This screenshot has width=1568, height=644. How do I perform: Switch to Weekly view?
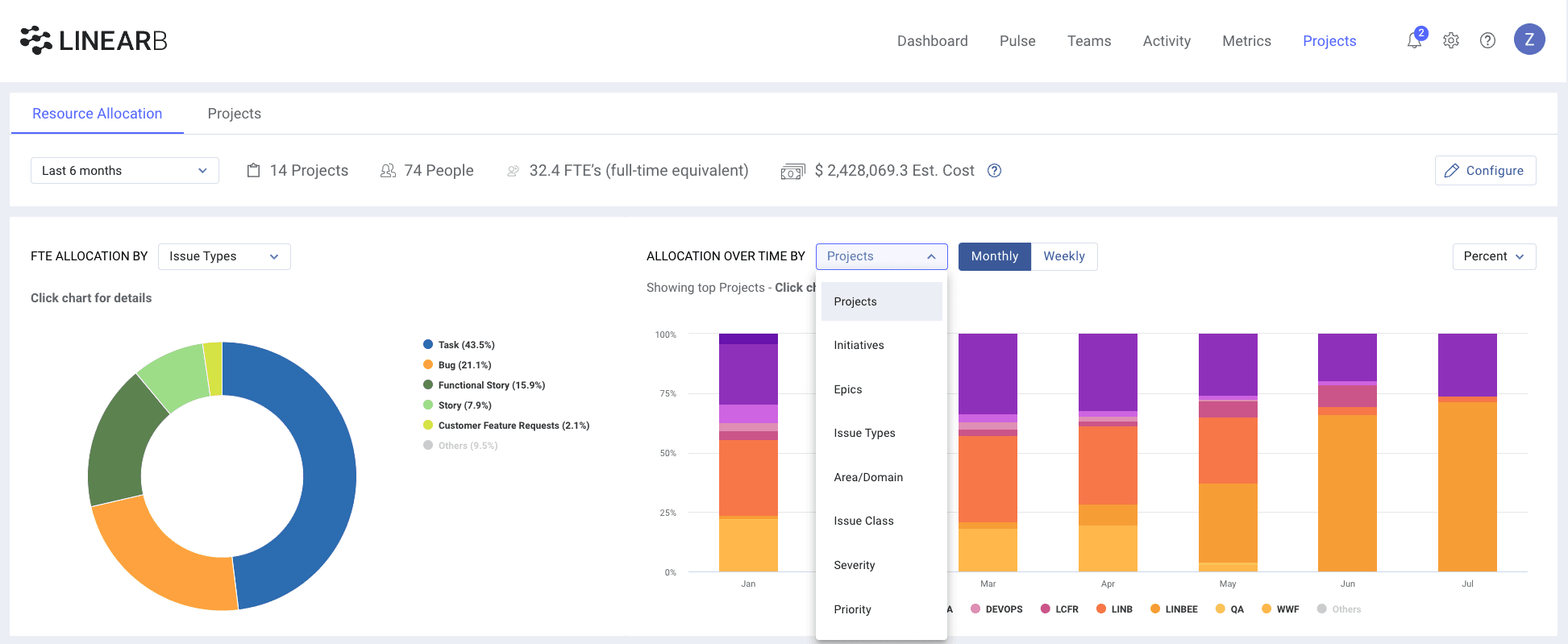pyautogui.click(x=1064, y=256)
